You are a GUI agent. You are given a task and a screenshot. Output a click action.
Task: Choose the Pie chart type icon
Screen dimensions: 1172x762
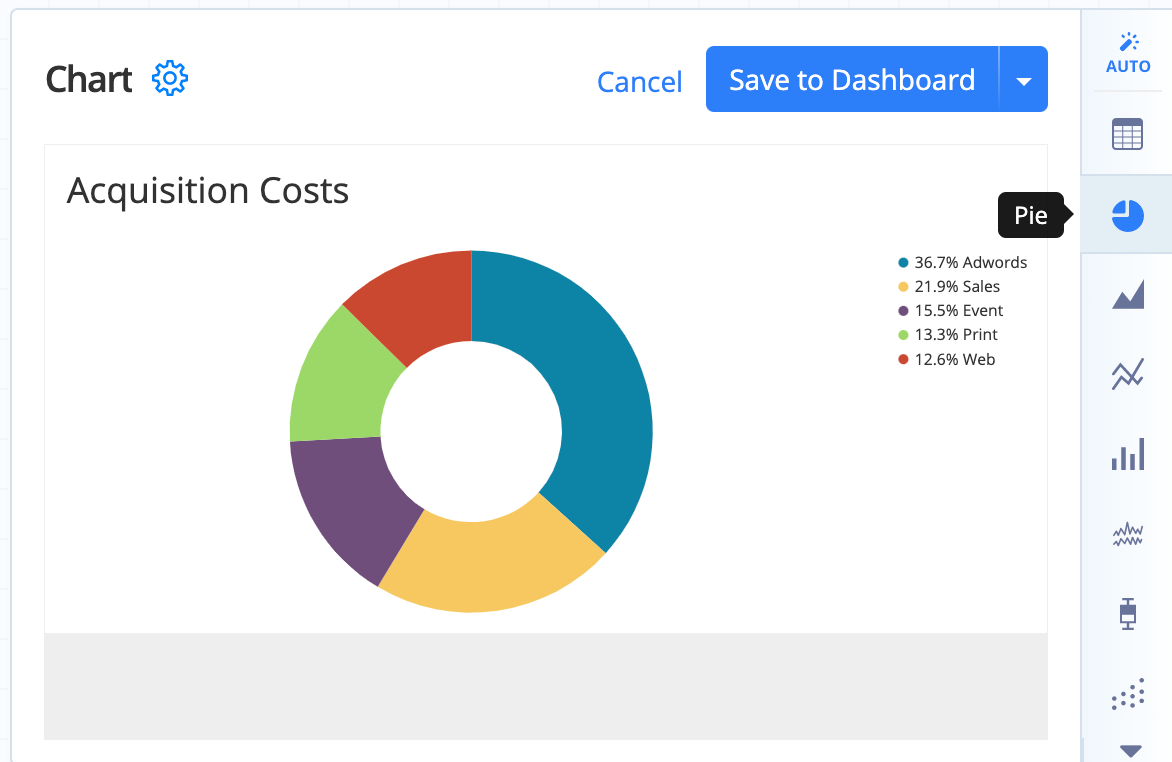pyautogui.click(x=1127, y=215)
